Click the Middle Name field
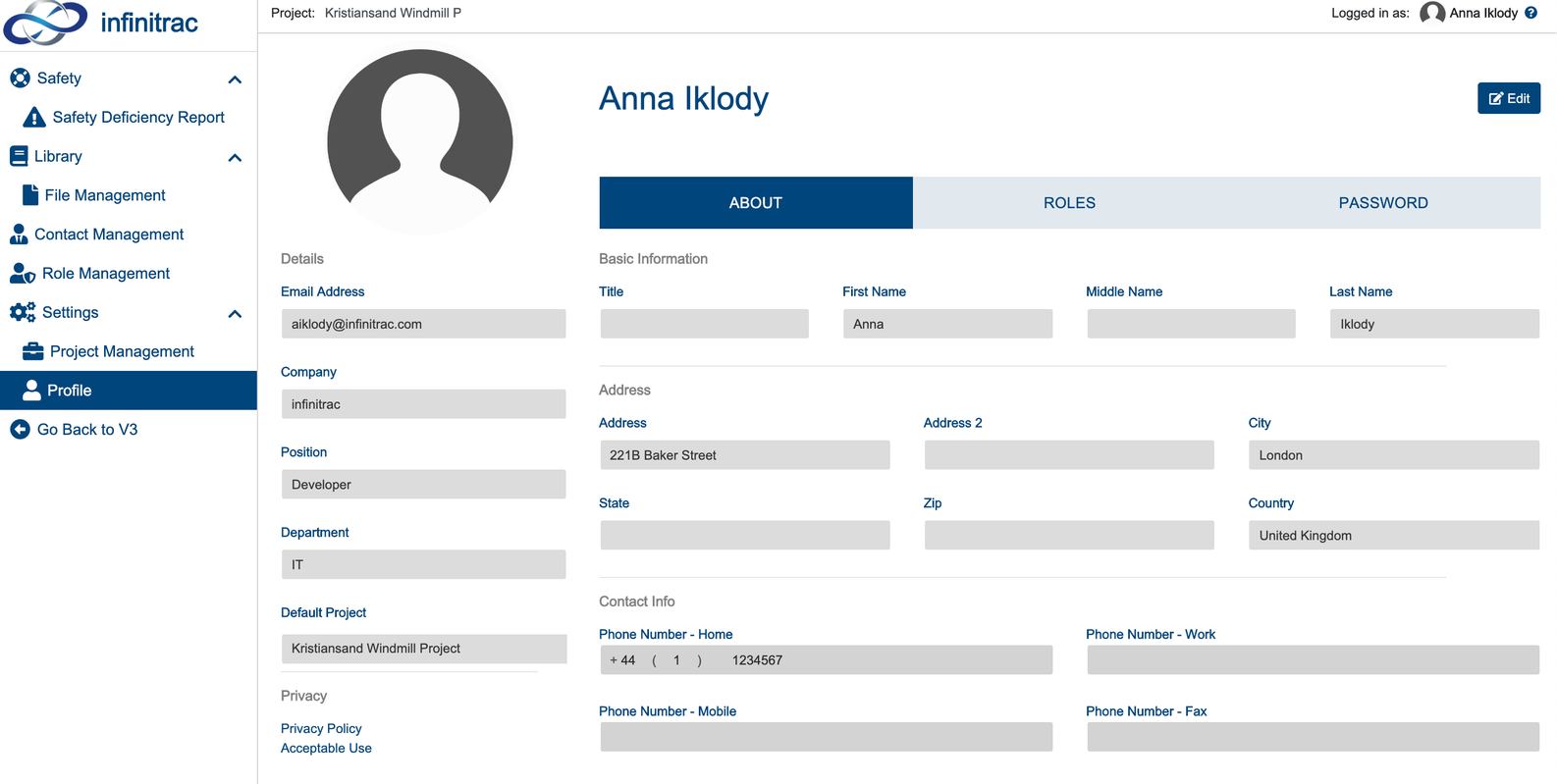Screen dimensions: 1557x784 click(1191, 324)
